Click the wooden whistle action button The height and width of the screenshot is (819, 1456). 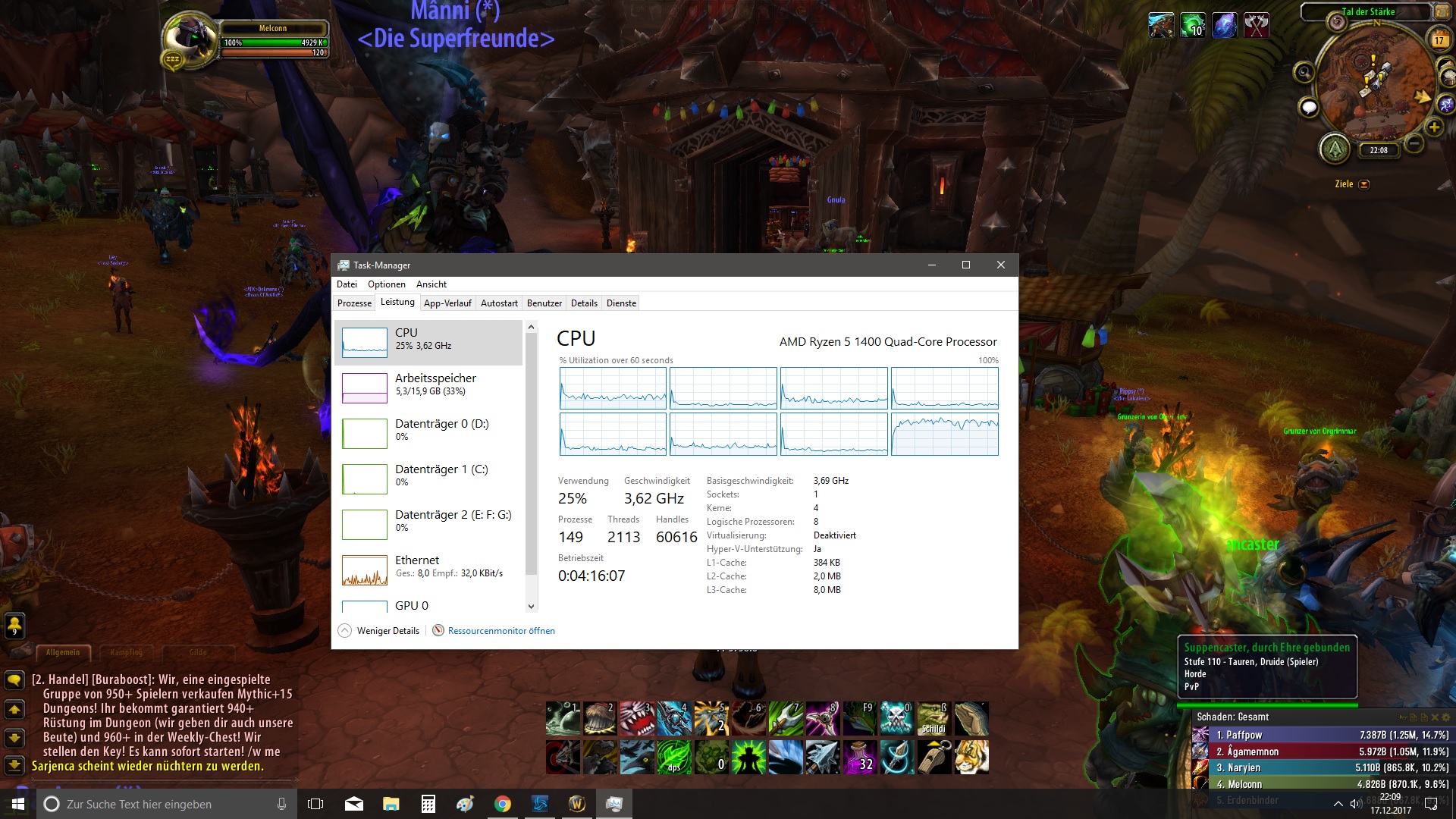point(934,757)
